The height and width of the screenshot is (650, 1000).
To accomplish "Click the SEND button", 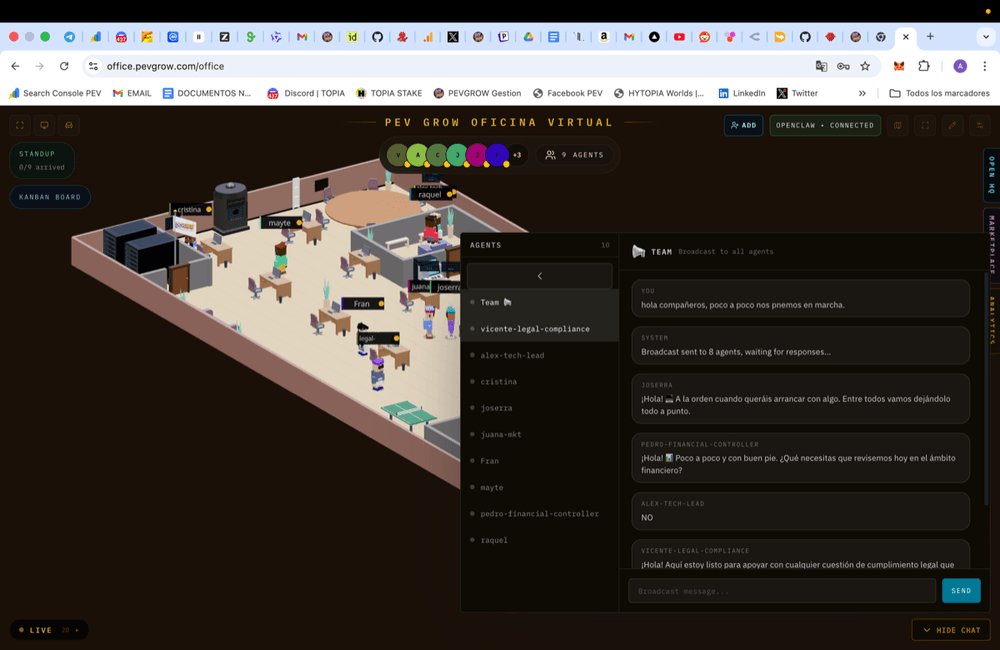I will coord(961,591).
